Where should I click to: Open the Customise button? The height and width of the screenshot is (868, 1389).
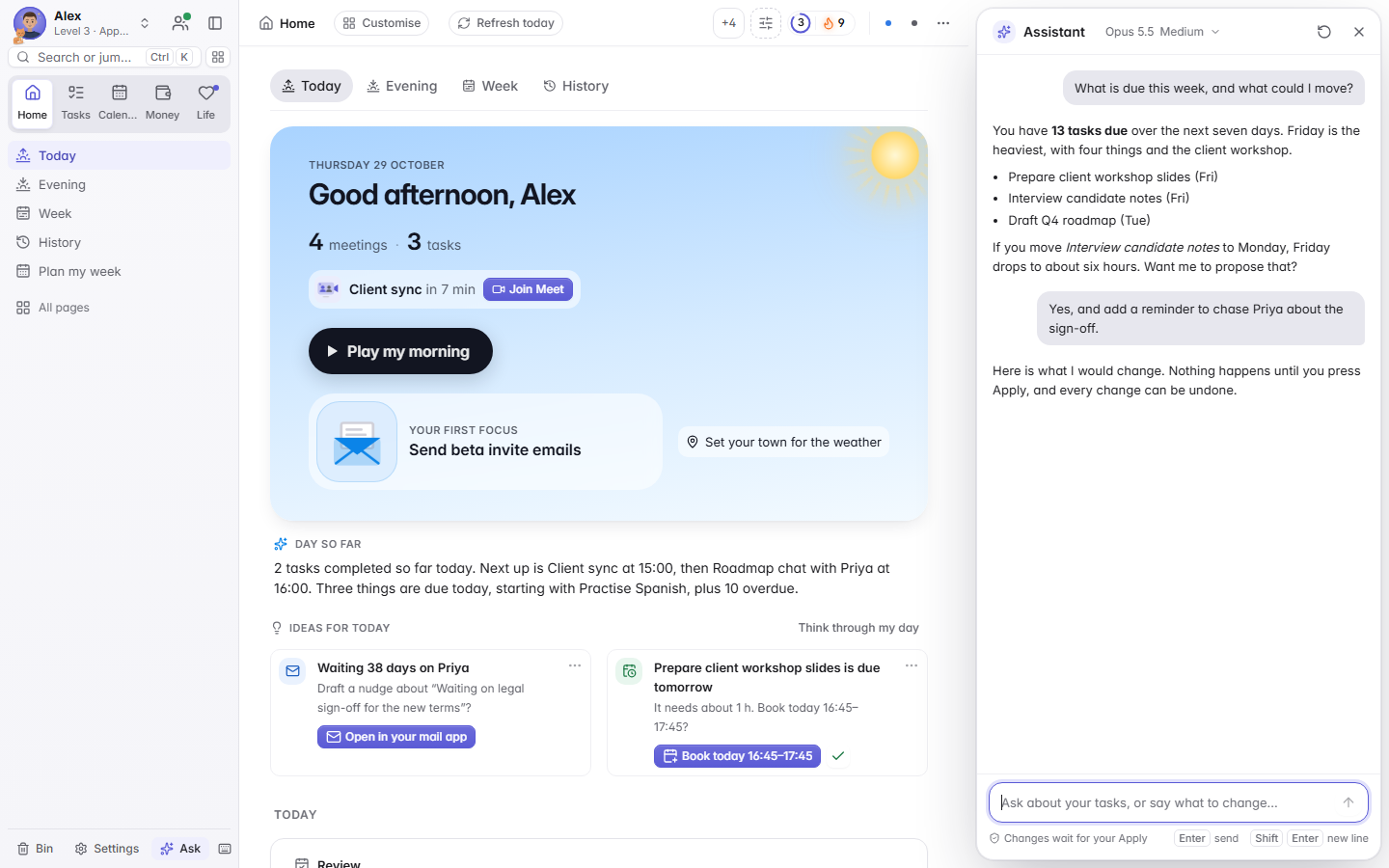pos(381,23)
